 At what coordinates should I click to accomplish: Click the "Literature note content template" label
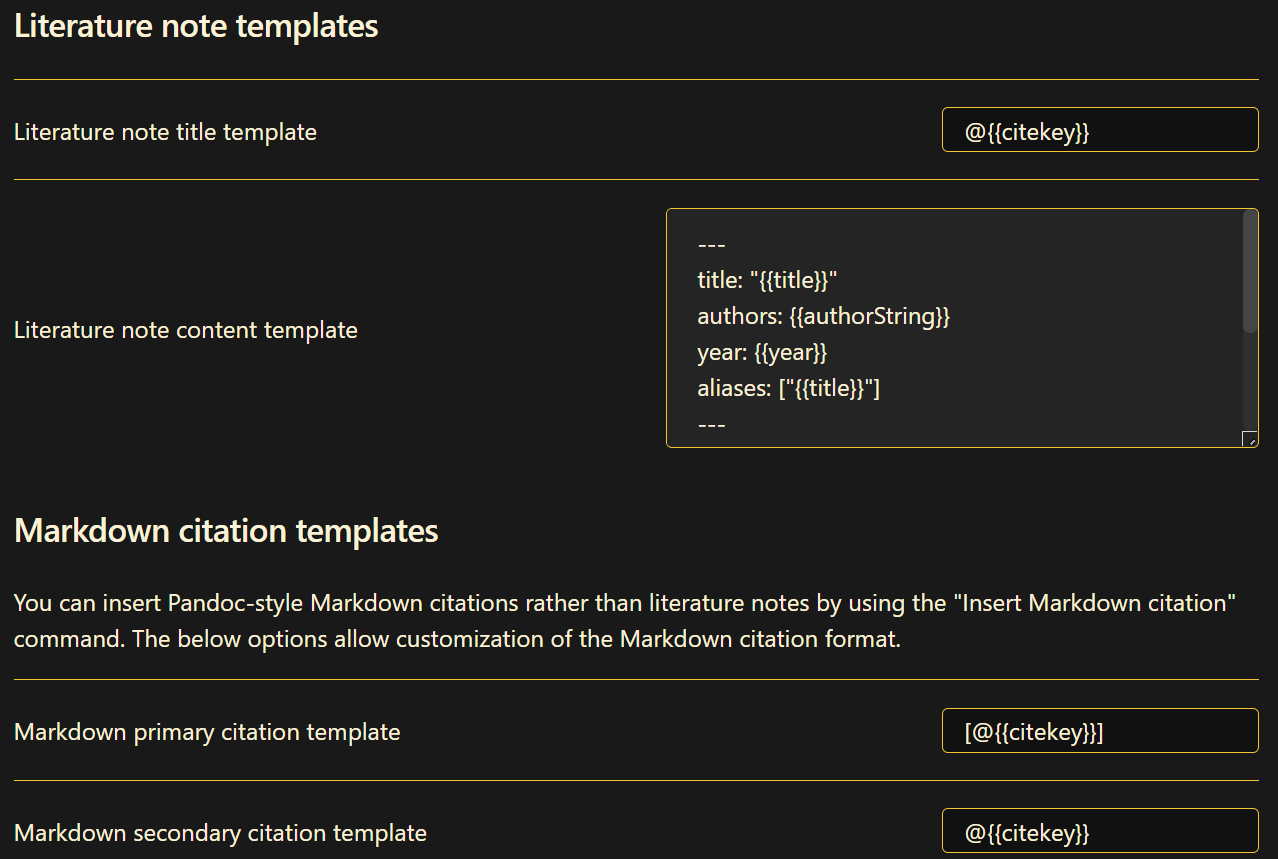pos(185,330)
